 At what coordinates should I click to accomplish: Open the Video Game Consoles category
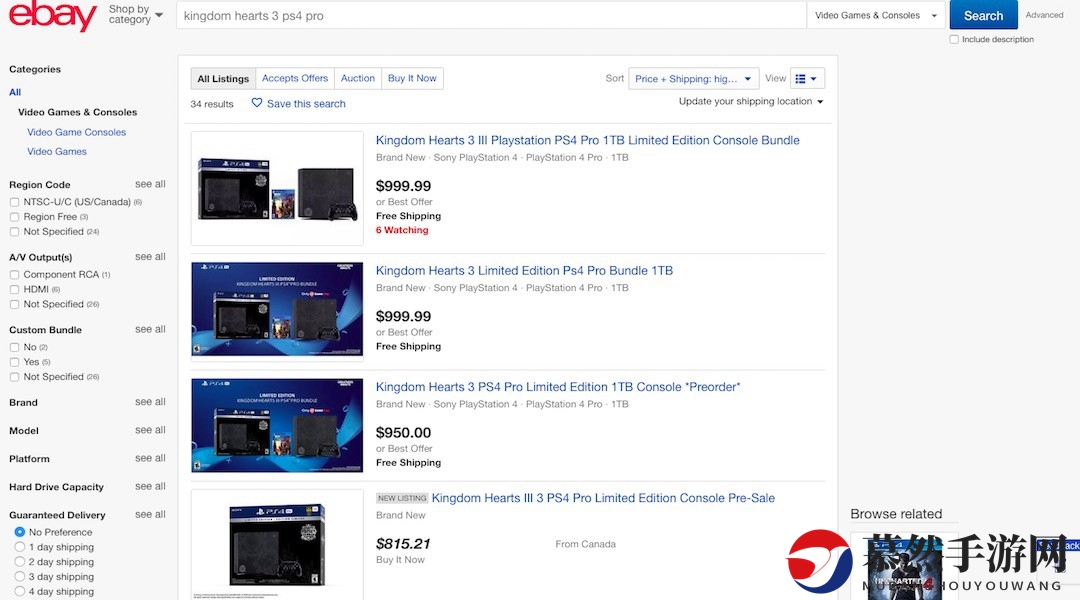[76, 132]
